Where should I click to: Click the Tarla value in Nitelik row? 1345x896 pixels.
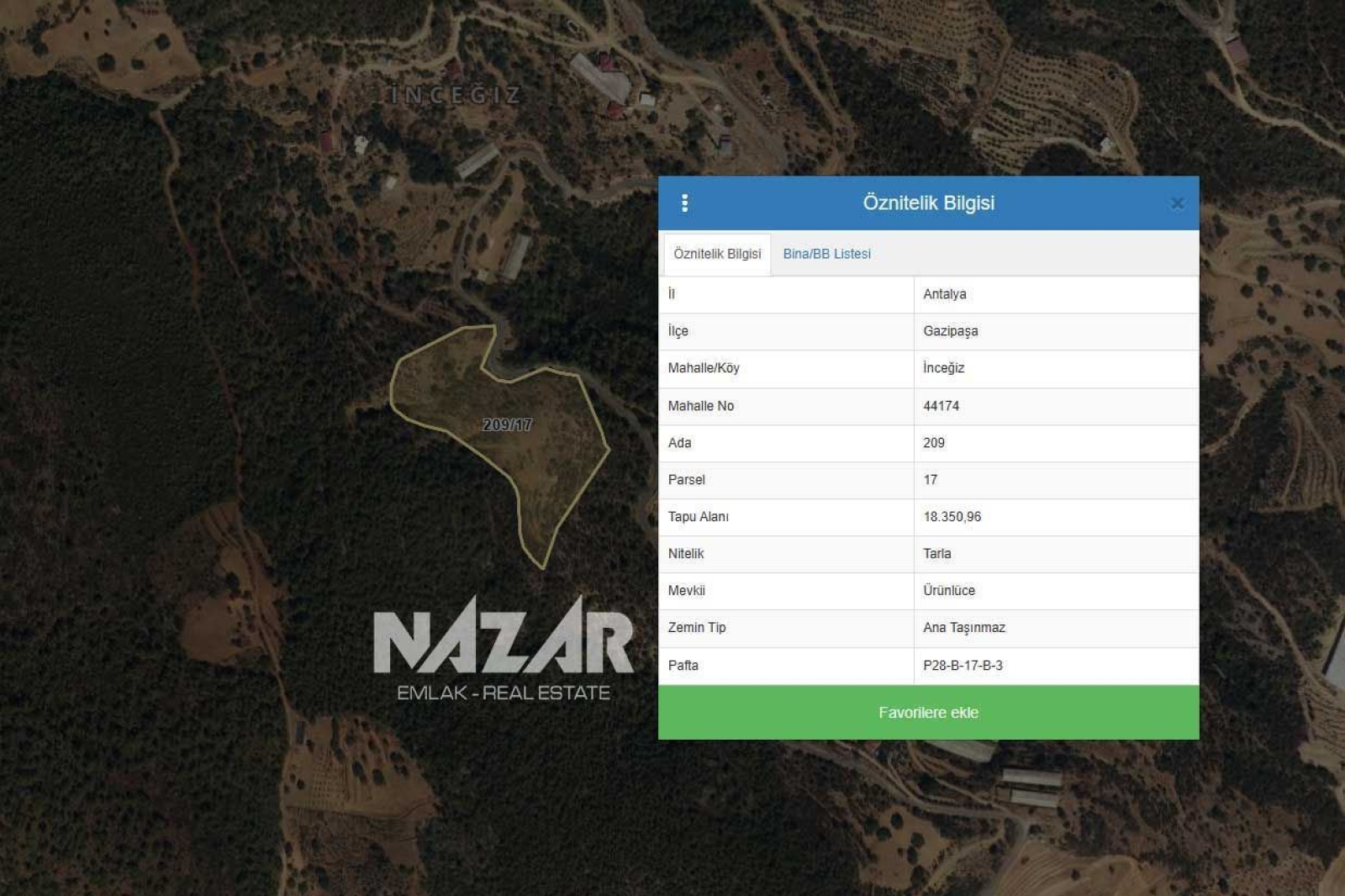pyautogui.click(x=936, y=554)
